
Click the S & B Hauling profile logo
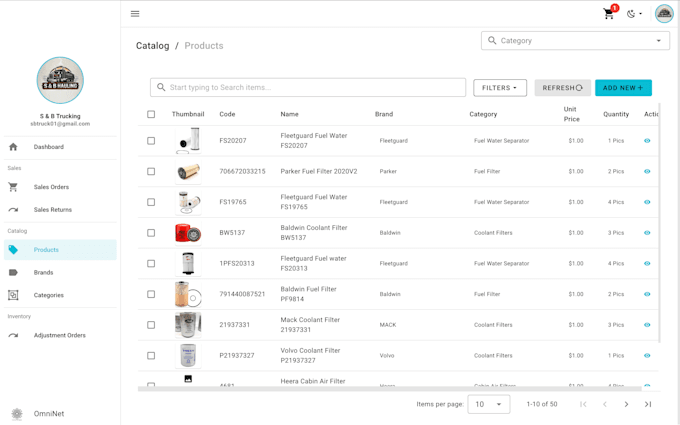click(60, 80)
